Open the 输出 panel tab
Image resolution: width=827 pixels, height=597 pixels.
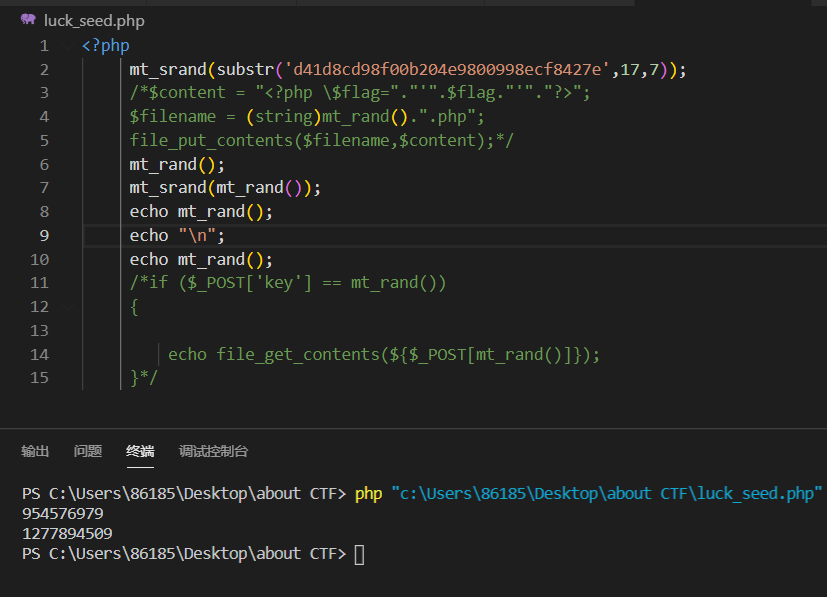35,451
